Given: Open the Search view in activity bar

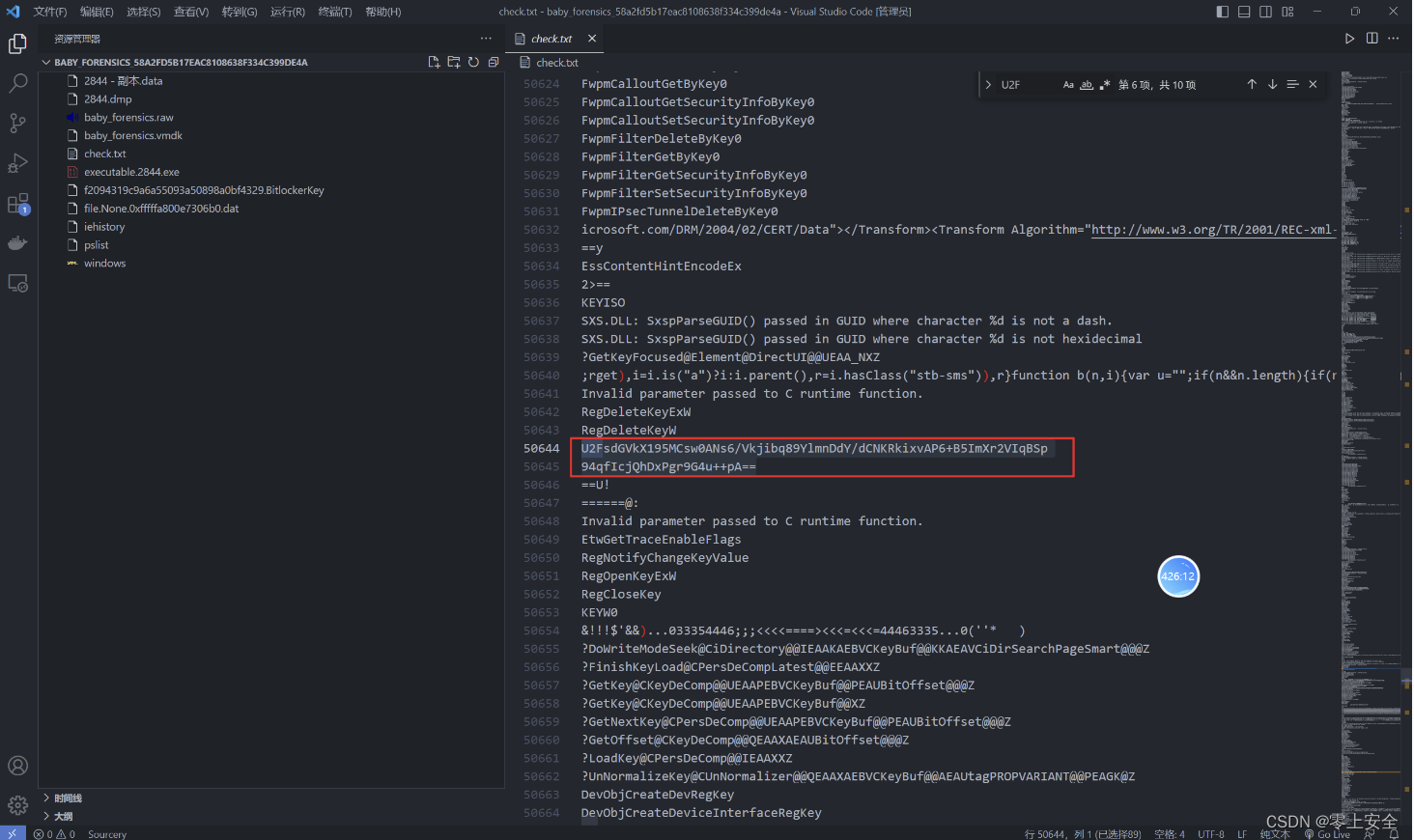Looking at the screenshot, I should pos(17,84).
